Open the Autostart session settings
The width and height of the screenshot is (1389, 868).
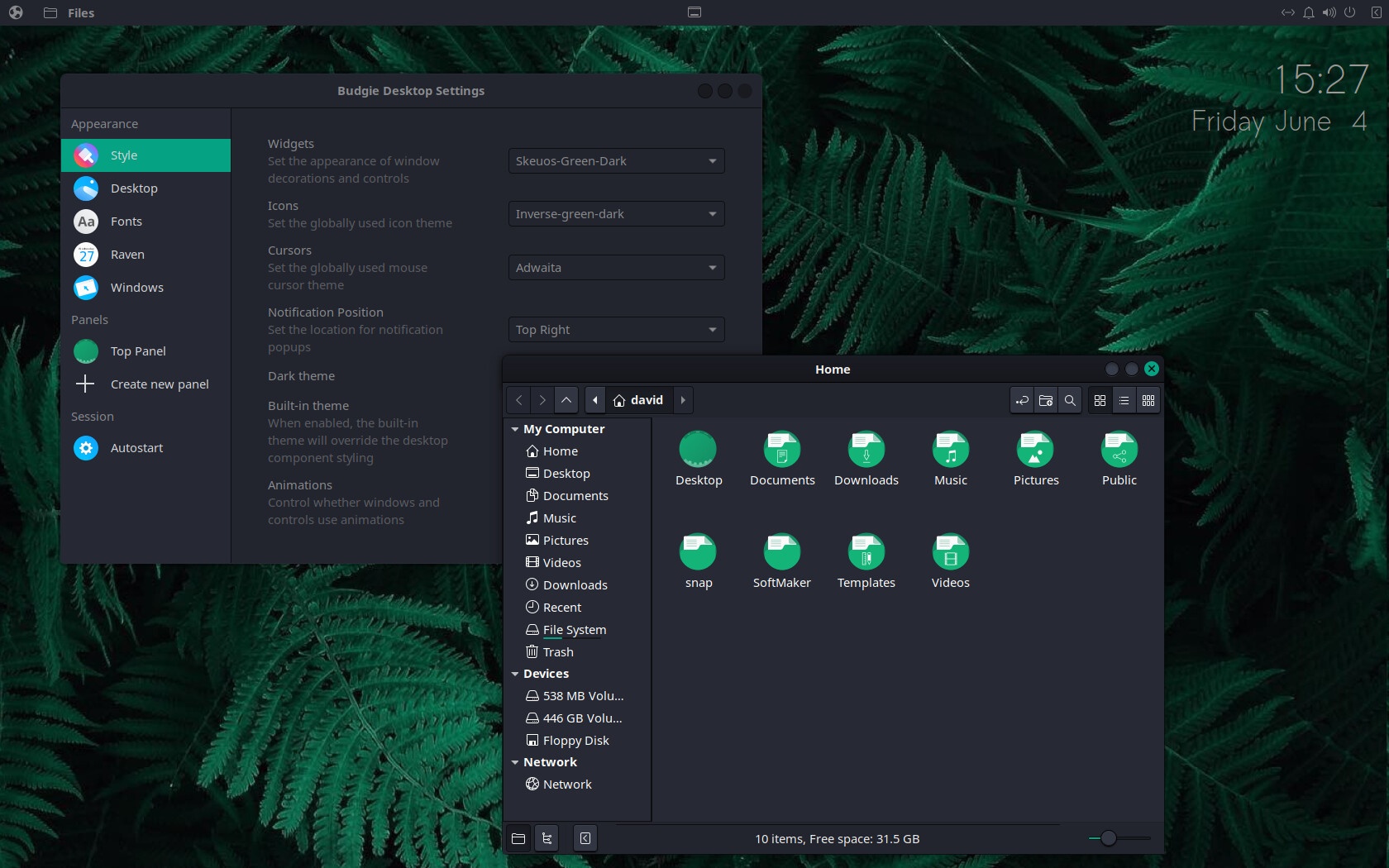pyautogui.click(x=137, y=447)
